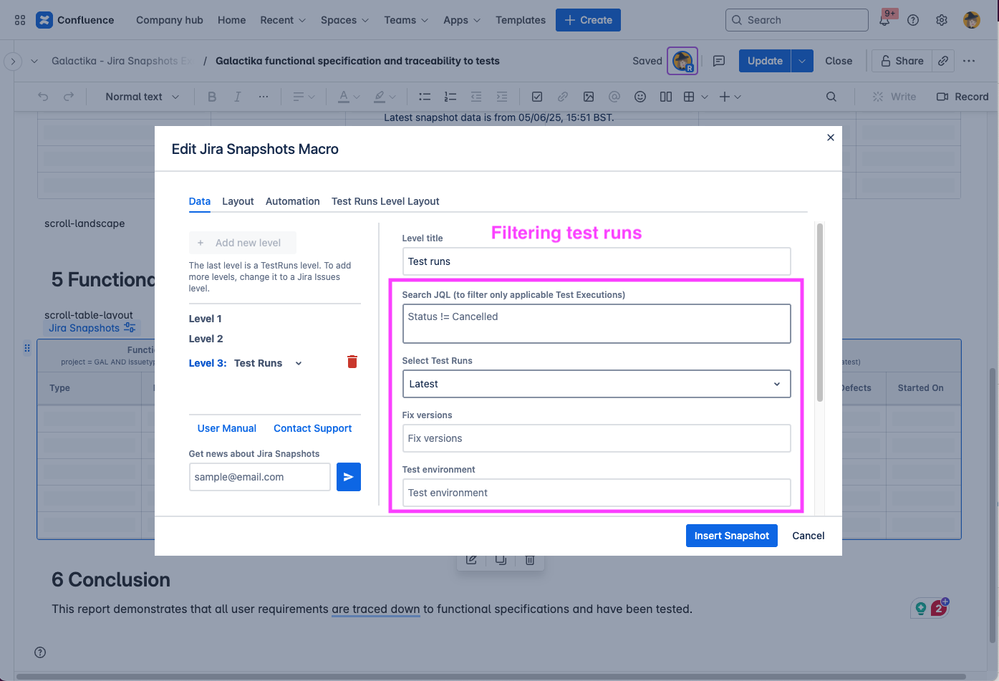Image resolution: width=999 pixels, height=681 pixels.
Task: Click the Fix versions input field
Action: coord(596,438)
